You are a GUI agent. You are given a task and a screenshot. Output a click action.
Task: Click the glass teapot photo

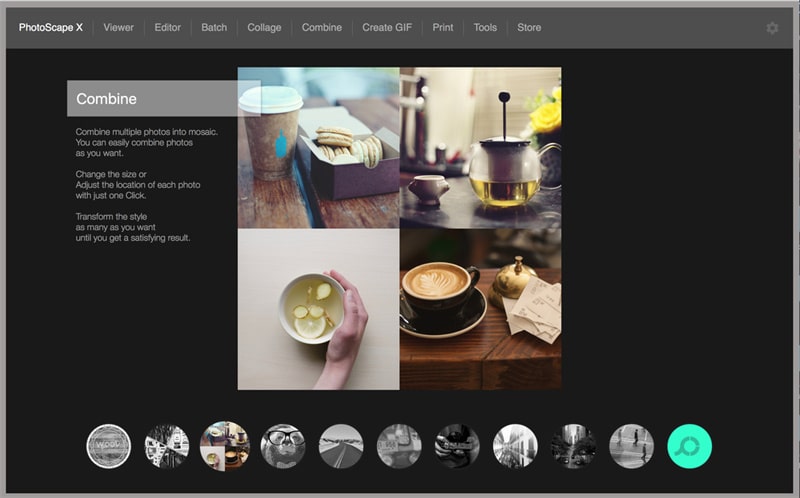481,147
